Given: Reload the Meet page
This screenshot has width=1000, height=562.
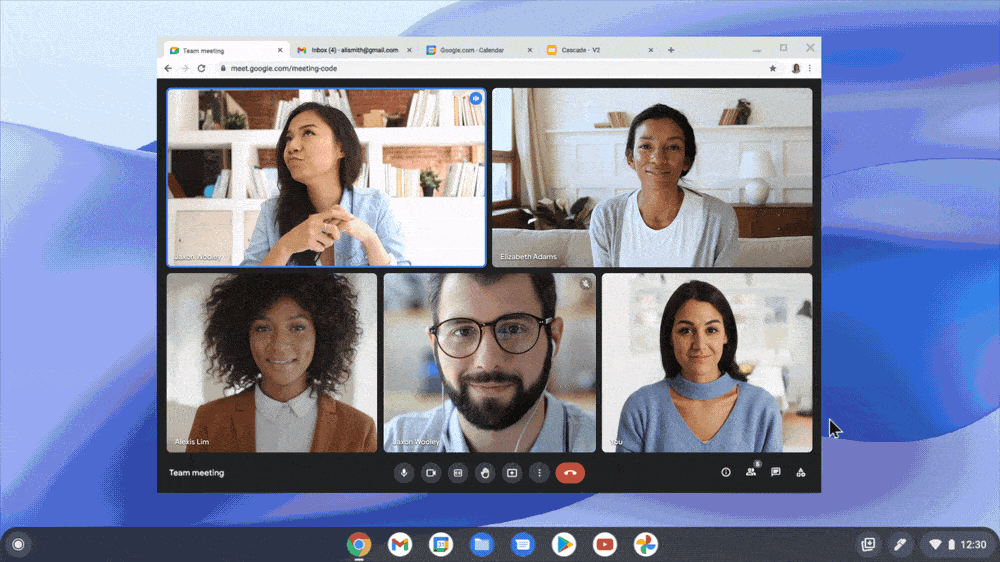Looking at the screenshot, I should tap(202, 68).
